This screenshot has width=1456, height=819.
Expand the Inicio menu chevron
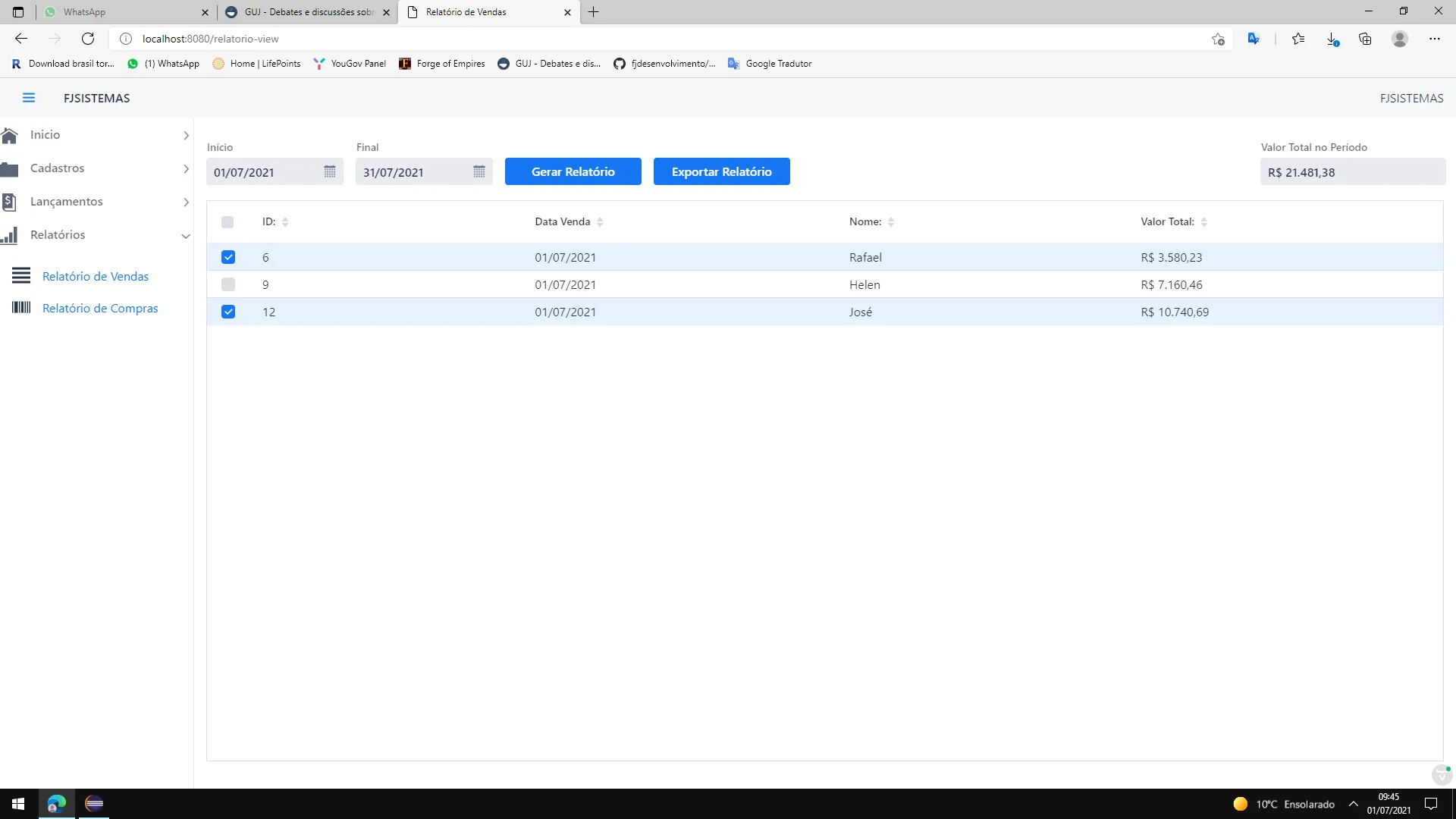pos(186,135)
